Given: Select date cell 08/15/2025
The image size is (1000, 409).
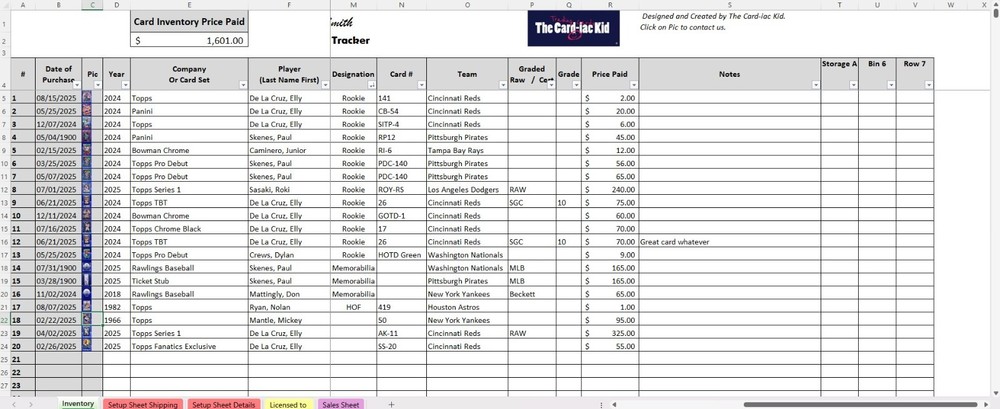Looking at the screenshot, I should pyautogui.click(x=58, y=98).
